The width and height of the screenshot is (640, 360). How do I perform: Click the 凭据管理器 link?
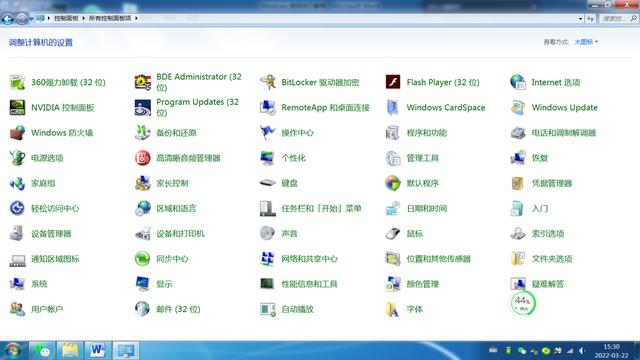(552, 183)
